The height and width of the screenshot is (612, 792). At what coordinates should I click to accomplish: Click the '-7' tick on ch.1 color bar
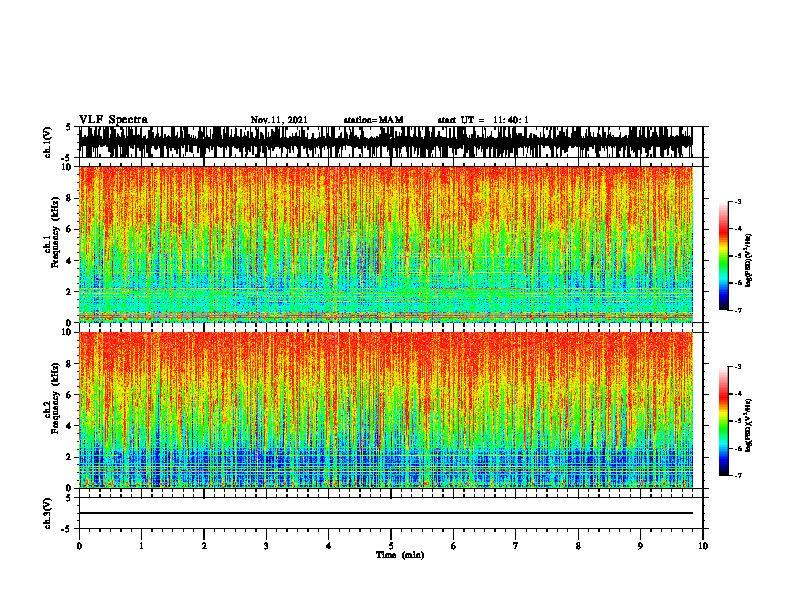coord(737,310)
